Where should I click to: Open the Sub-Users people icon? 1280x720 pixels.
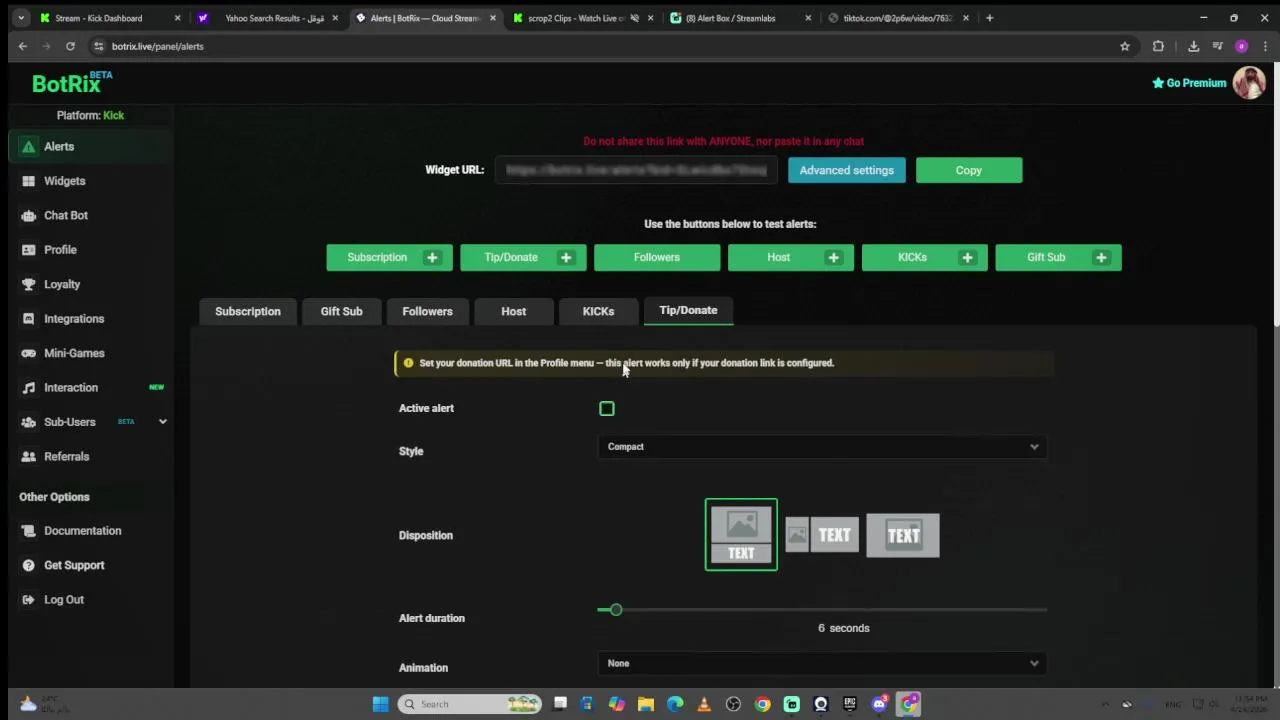coord(28,422)
